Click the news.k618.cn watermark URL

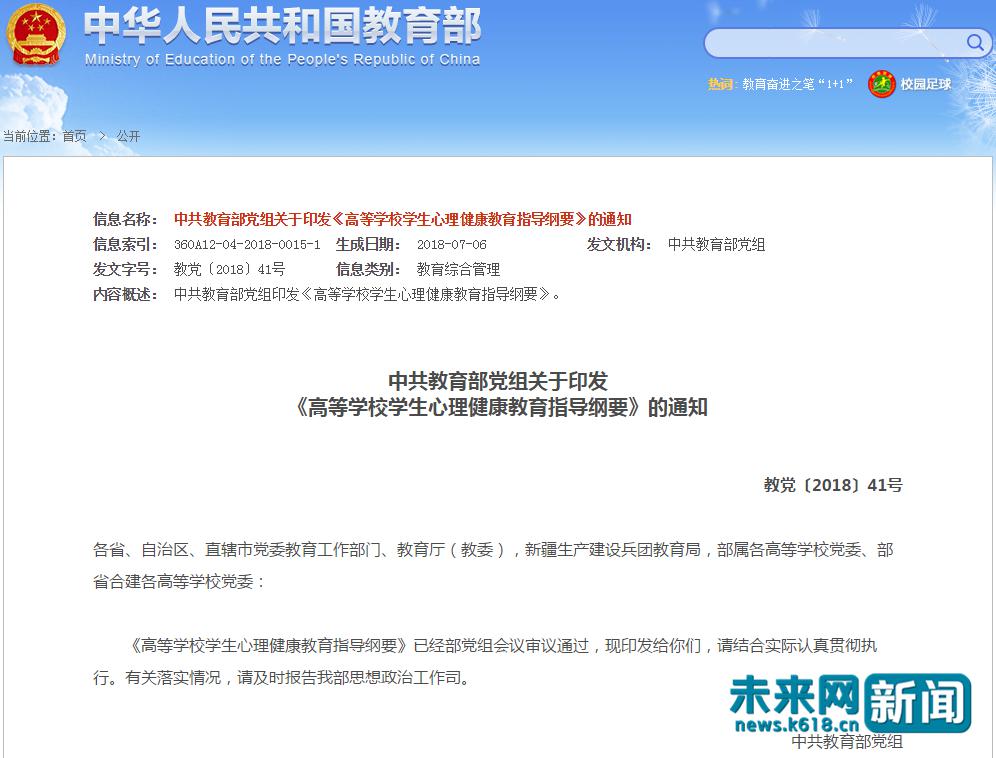(796, 725)
